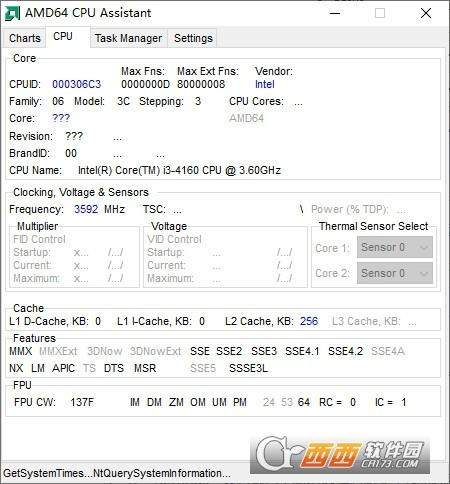Image resolution: width=450 pixels, height=484 pixels.
Task: Click the L2 Cache value 256
Action: click(309, 321)
